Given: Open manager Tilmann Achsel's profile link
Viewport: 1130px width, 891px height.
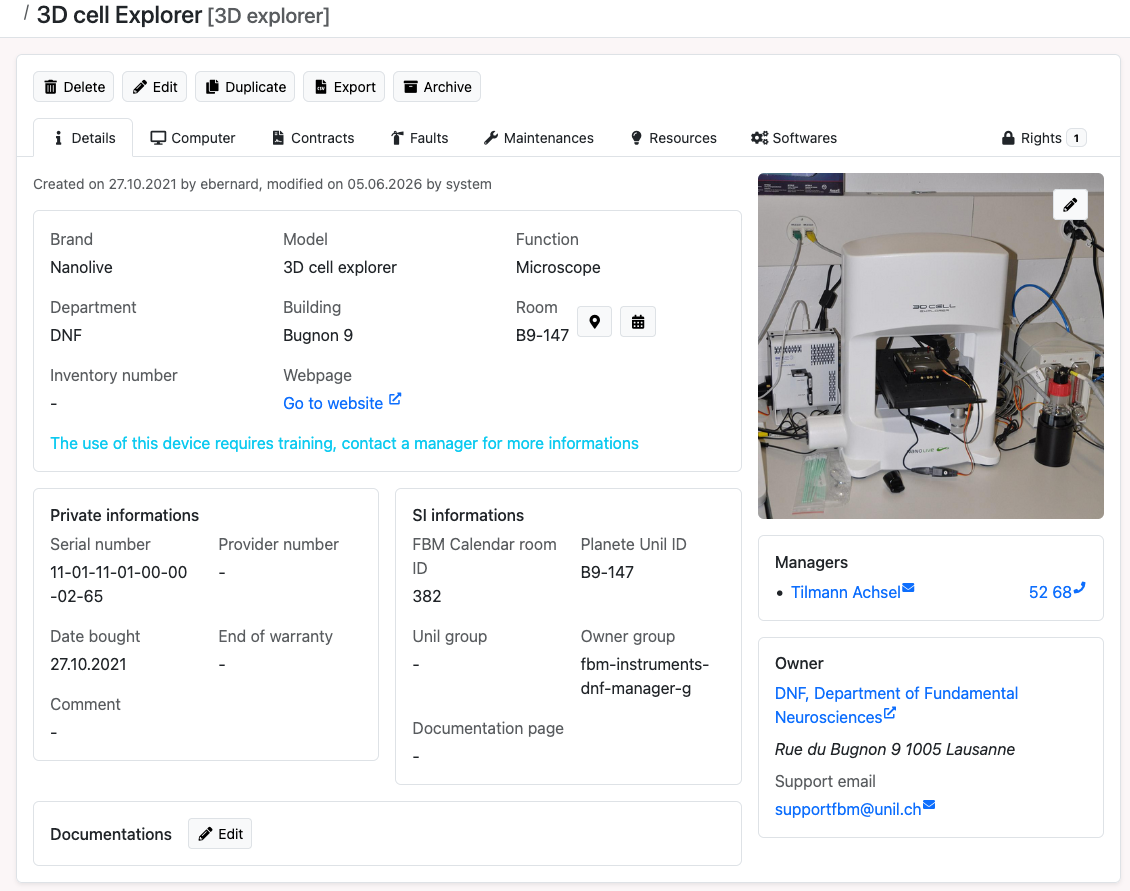Looking at the screenshot, I should (846, 592).
